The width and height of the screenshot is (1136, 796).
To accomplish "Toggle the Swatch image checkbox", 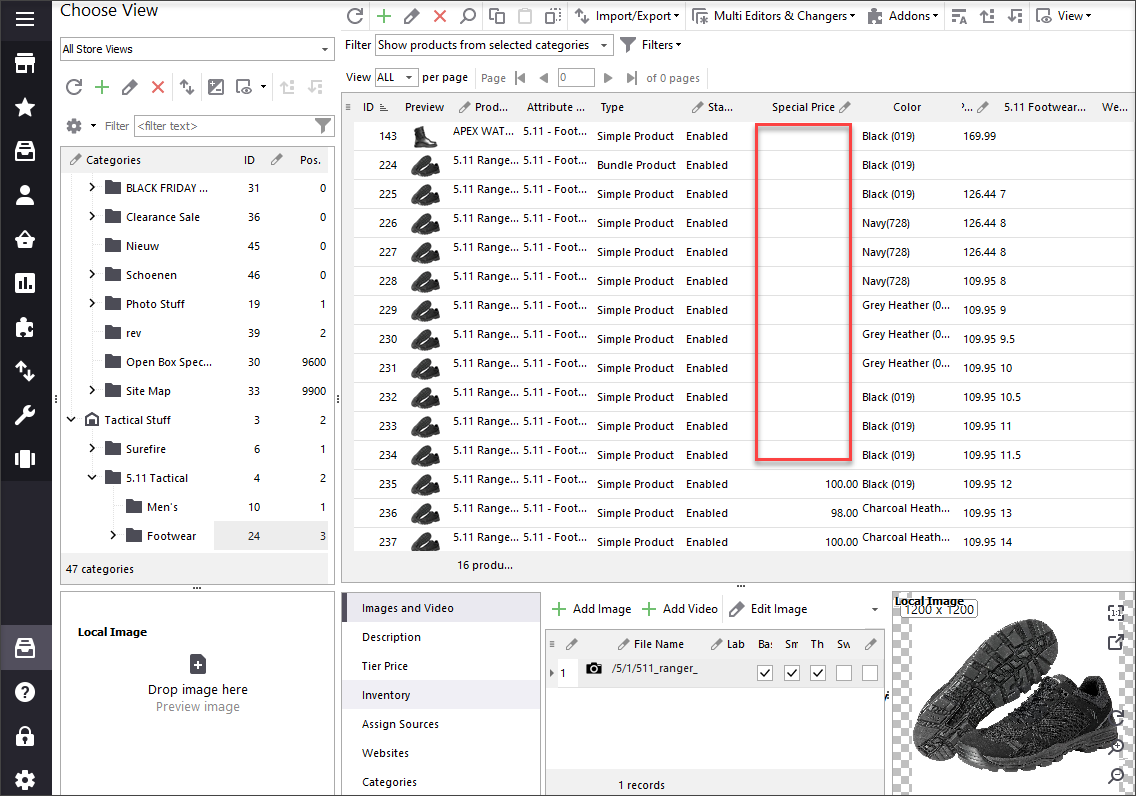I will (x=844, y=673).
